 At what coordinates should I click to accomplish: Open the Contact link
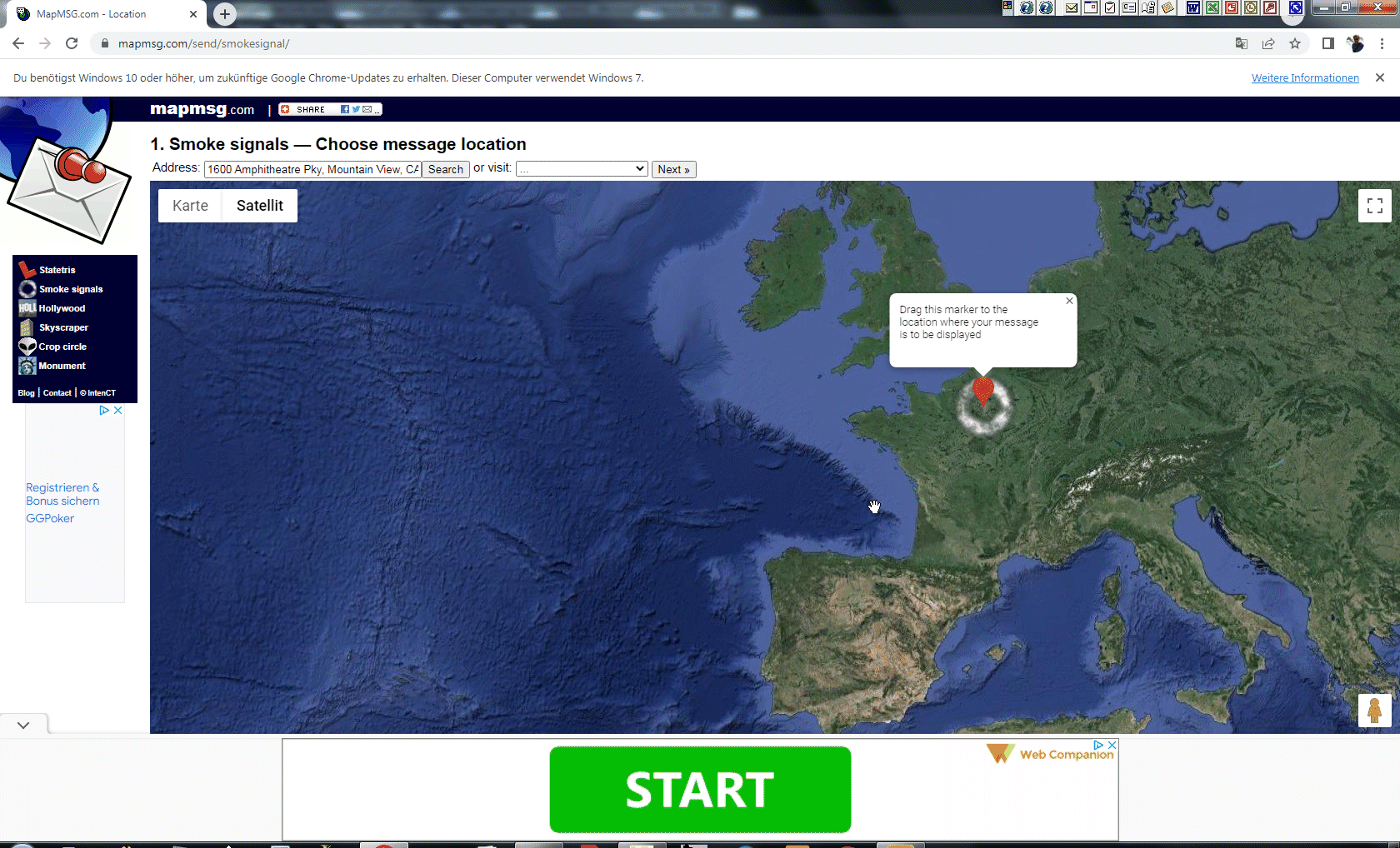(57, 393)
